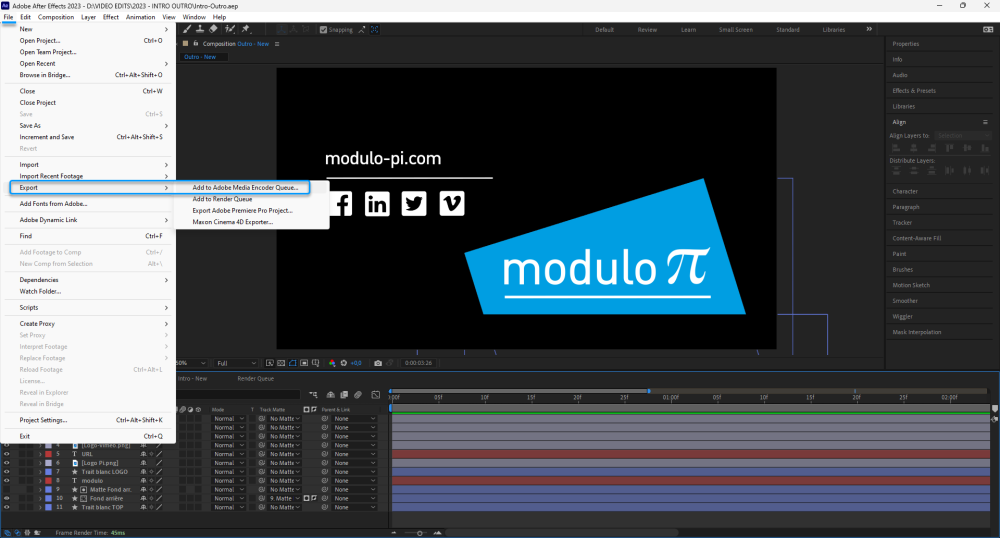This screenshot has height=538, width=1000.
Task: Toggle the Snapping checkbox
Action: pyautogui.click(x=323, y=29)
